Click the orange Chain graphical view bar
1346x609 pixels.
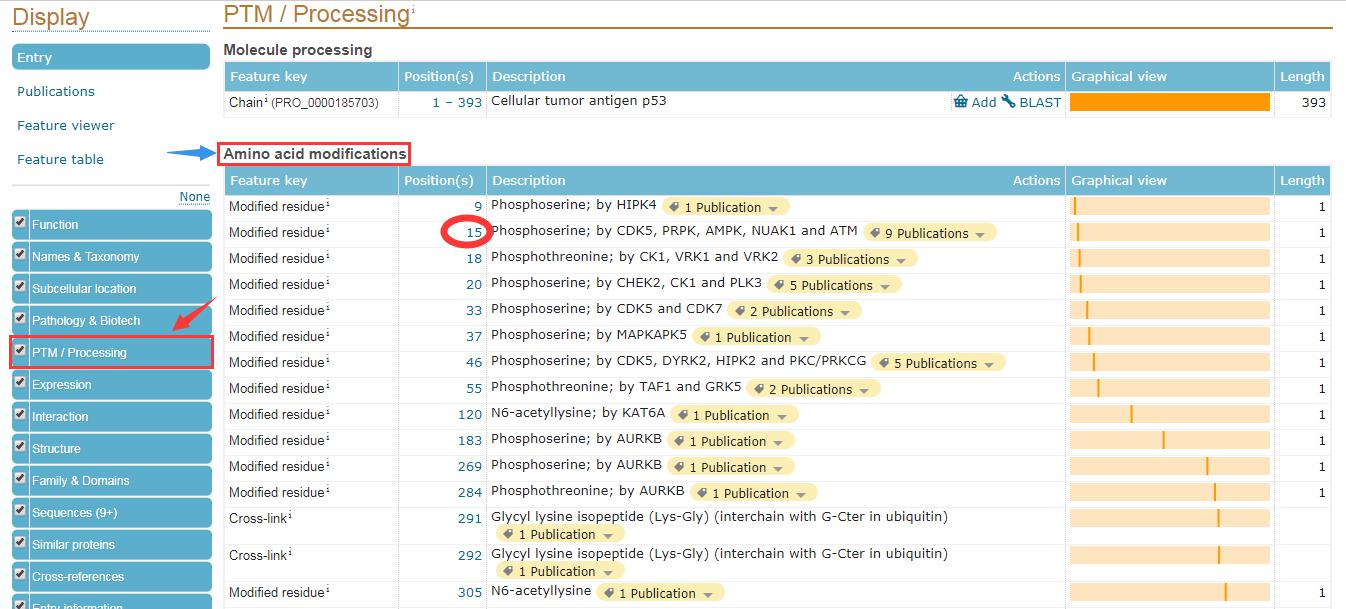click(1169, 102)
